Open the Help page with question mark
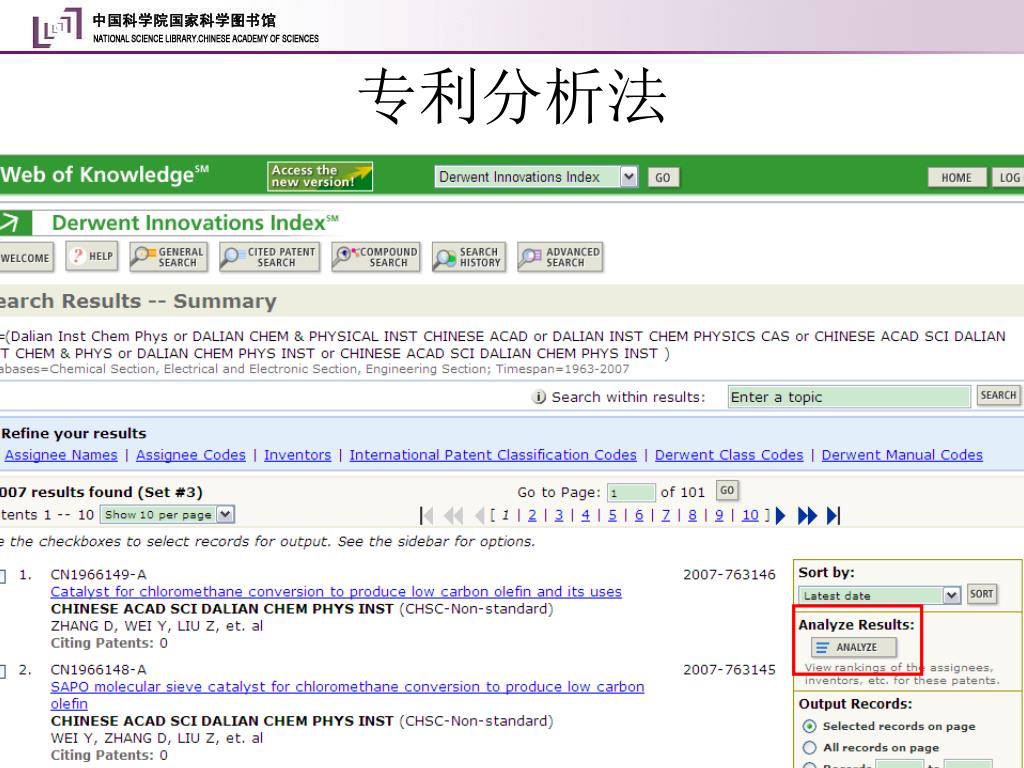 tap(92, 256)
